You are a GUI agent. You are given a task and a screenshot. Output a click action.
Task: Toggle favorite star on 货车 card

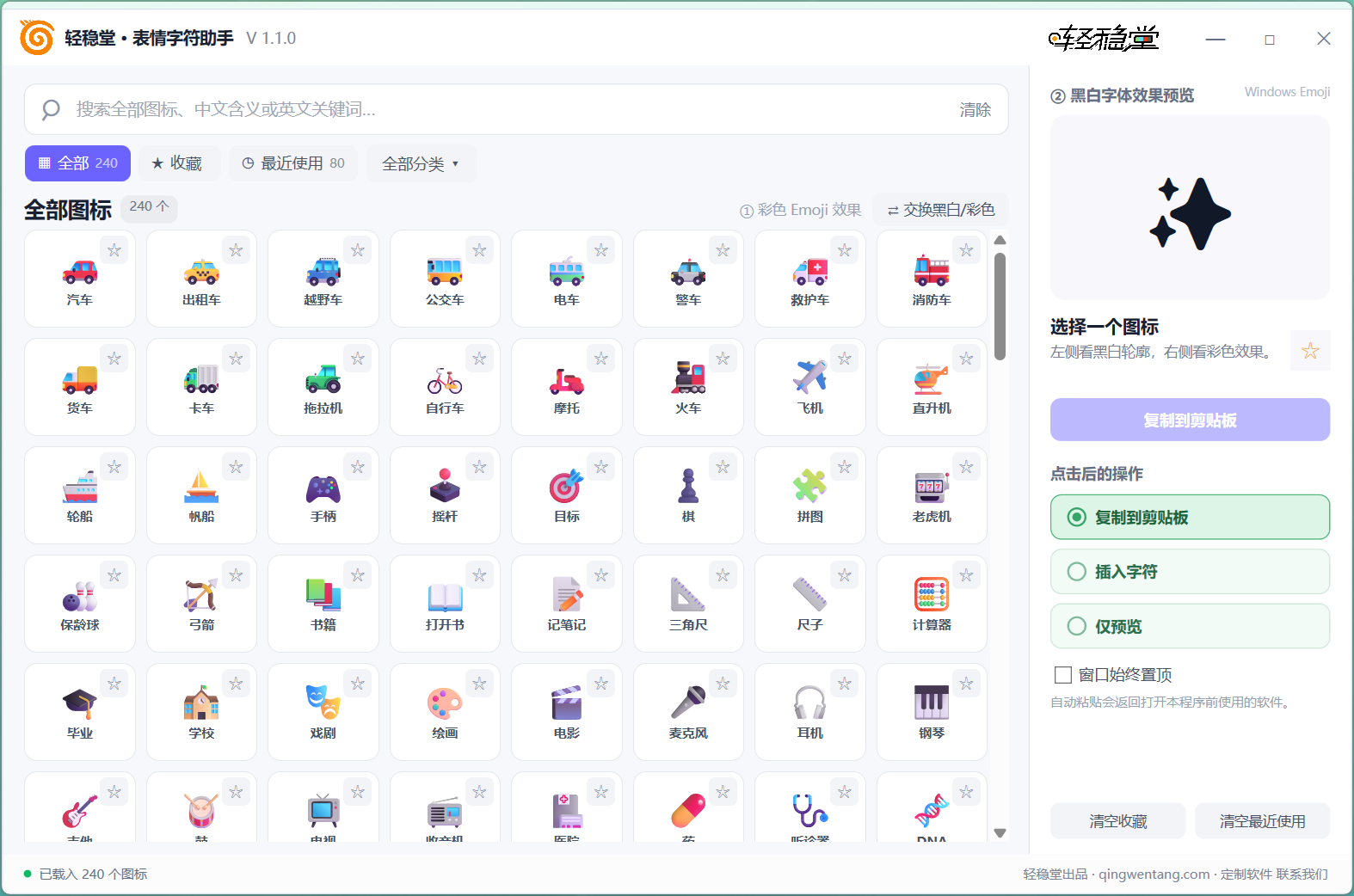(114, 359)
